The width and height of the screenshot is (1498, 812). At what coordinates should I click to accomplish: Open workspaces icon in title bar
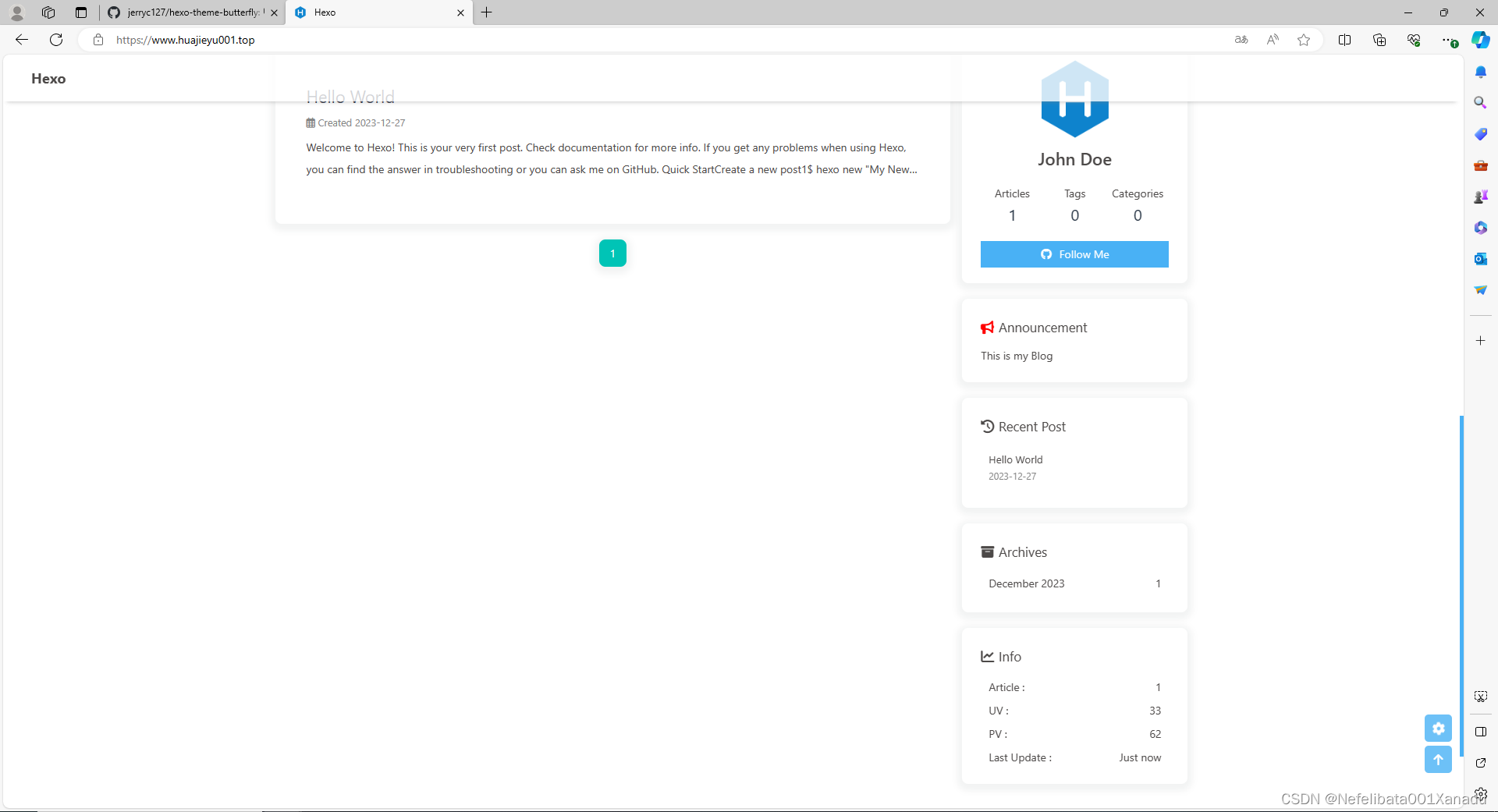pyautogui.click(x=48, y=12)
